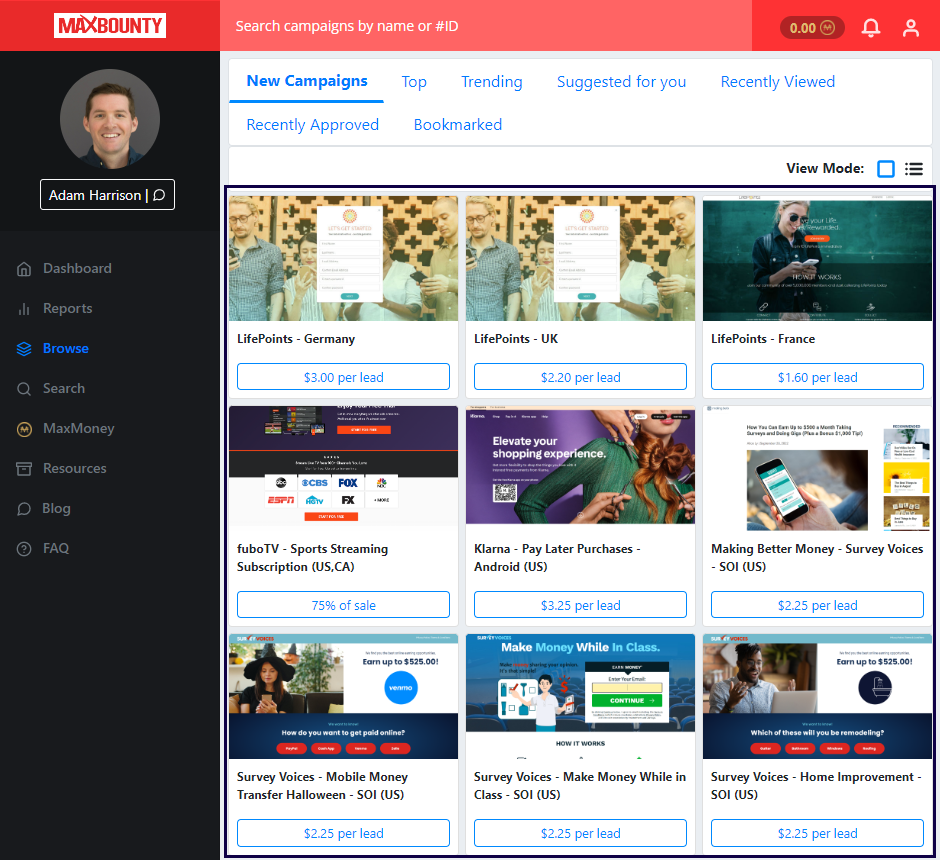This screenshot has height=860, width=940.
Task: Switch to list view mode
Action: pos(913,168)
